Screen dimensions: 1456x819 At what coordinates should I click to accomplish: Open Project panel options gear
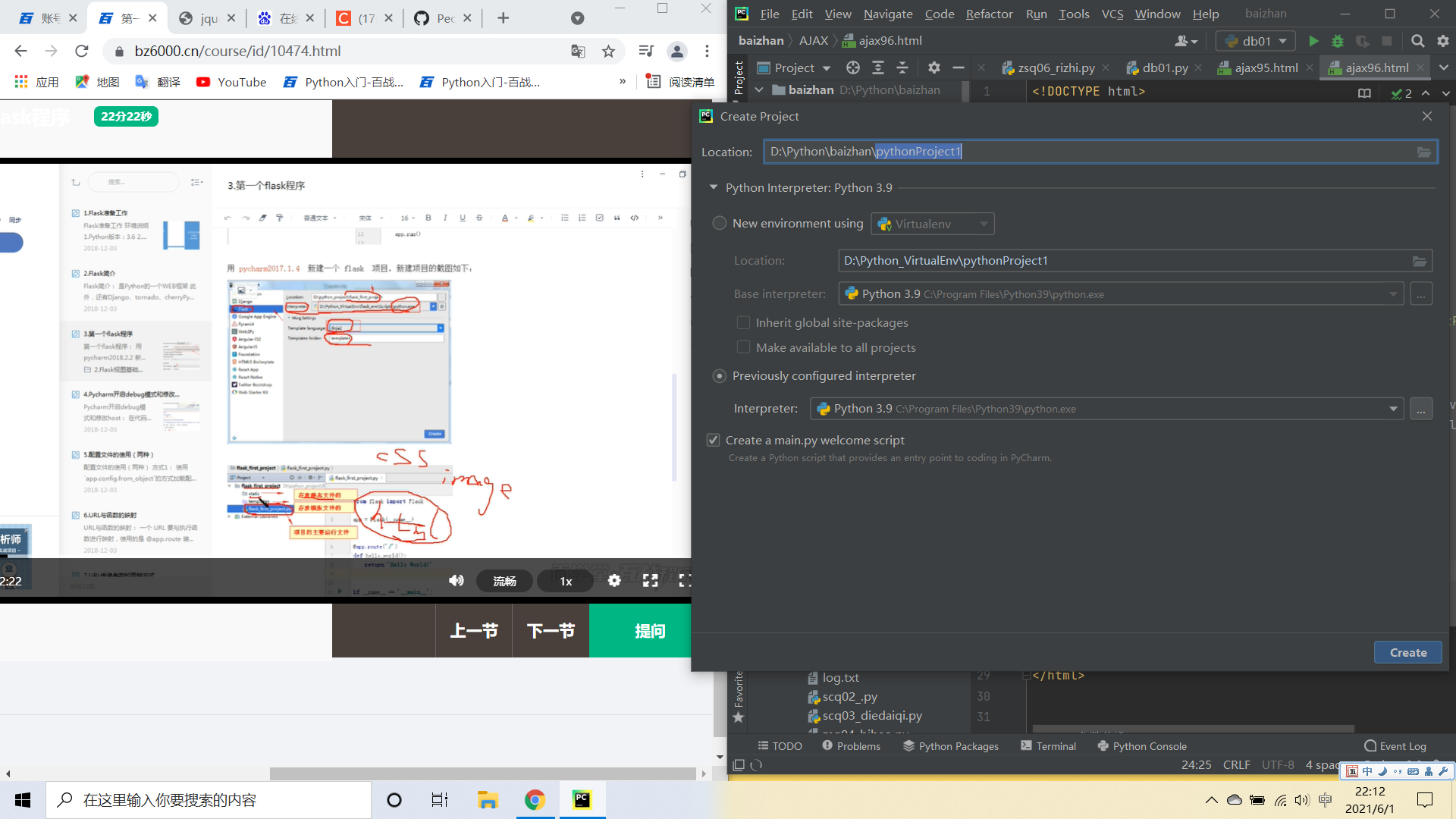coord(934,68)
